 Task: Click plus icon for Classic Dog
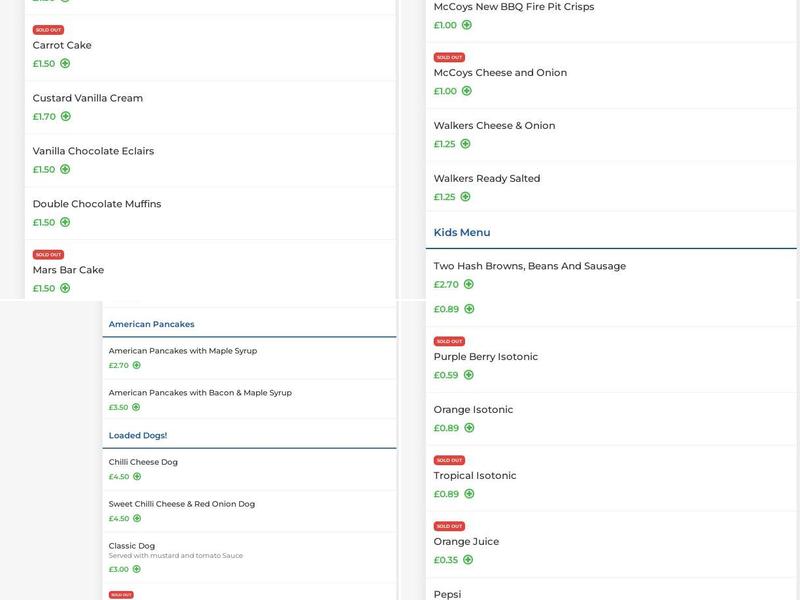[137, 569]
